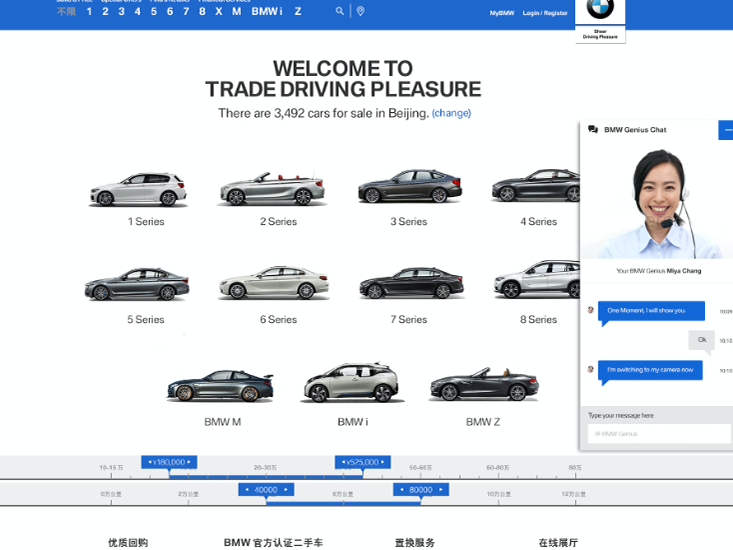Click the location pin icon in header

(360, 11)
